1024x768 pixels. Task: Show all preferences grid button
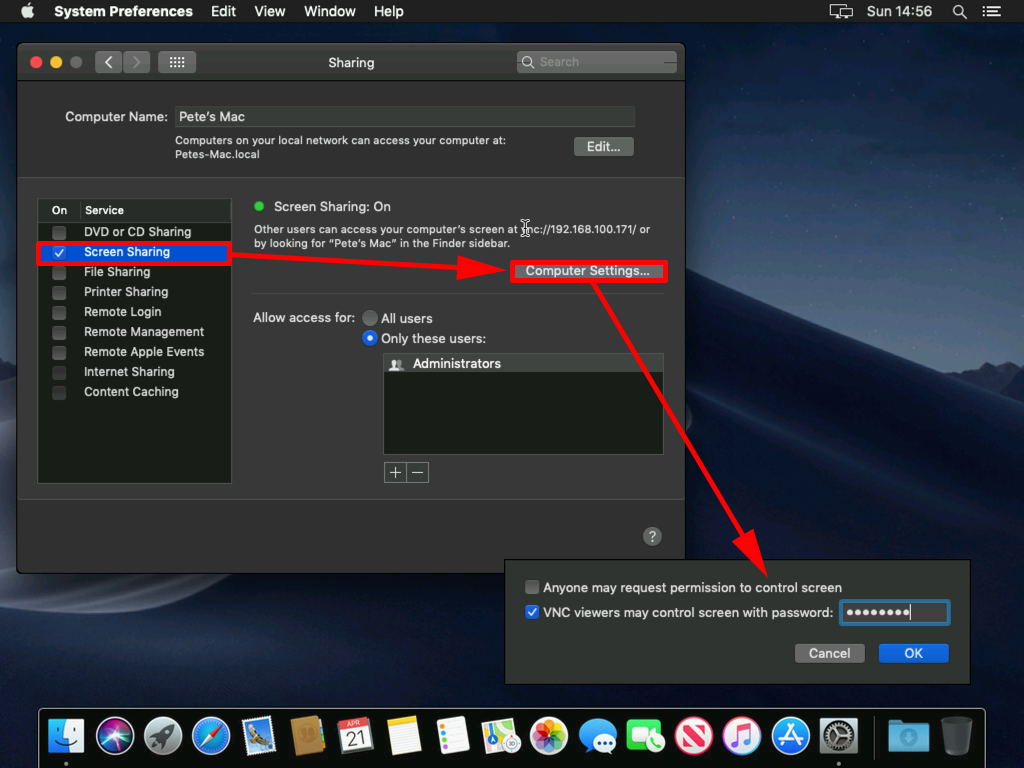tap(177, 62)
